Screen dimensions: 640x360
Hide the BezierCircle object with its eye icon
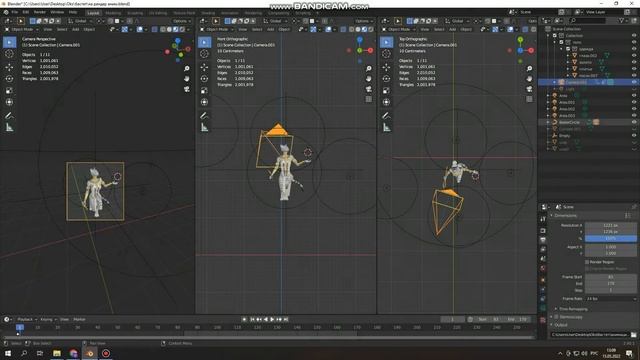(634, 122)
